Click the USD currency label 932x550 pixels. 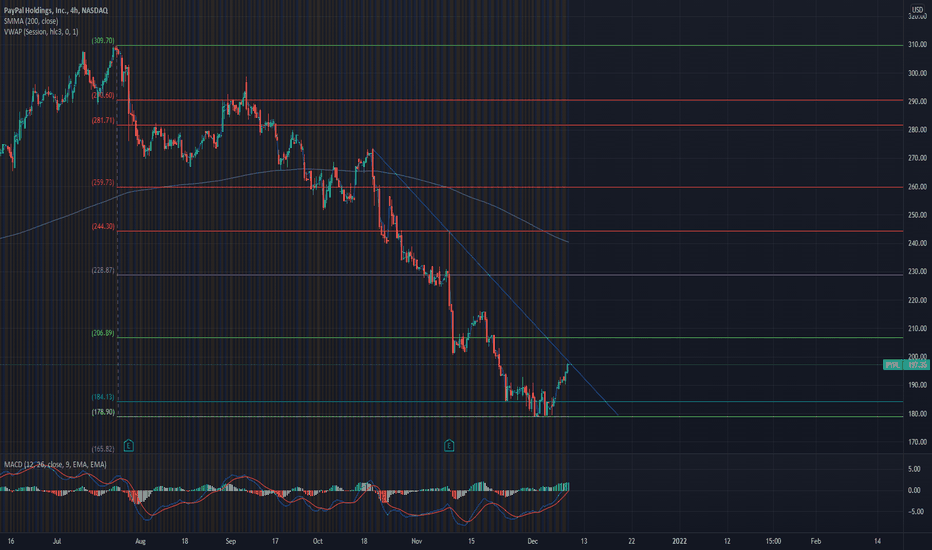click(x=918, y=10)
